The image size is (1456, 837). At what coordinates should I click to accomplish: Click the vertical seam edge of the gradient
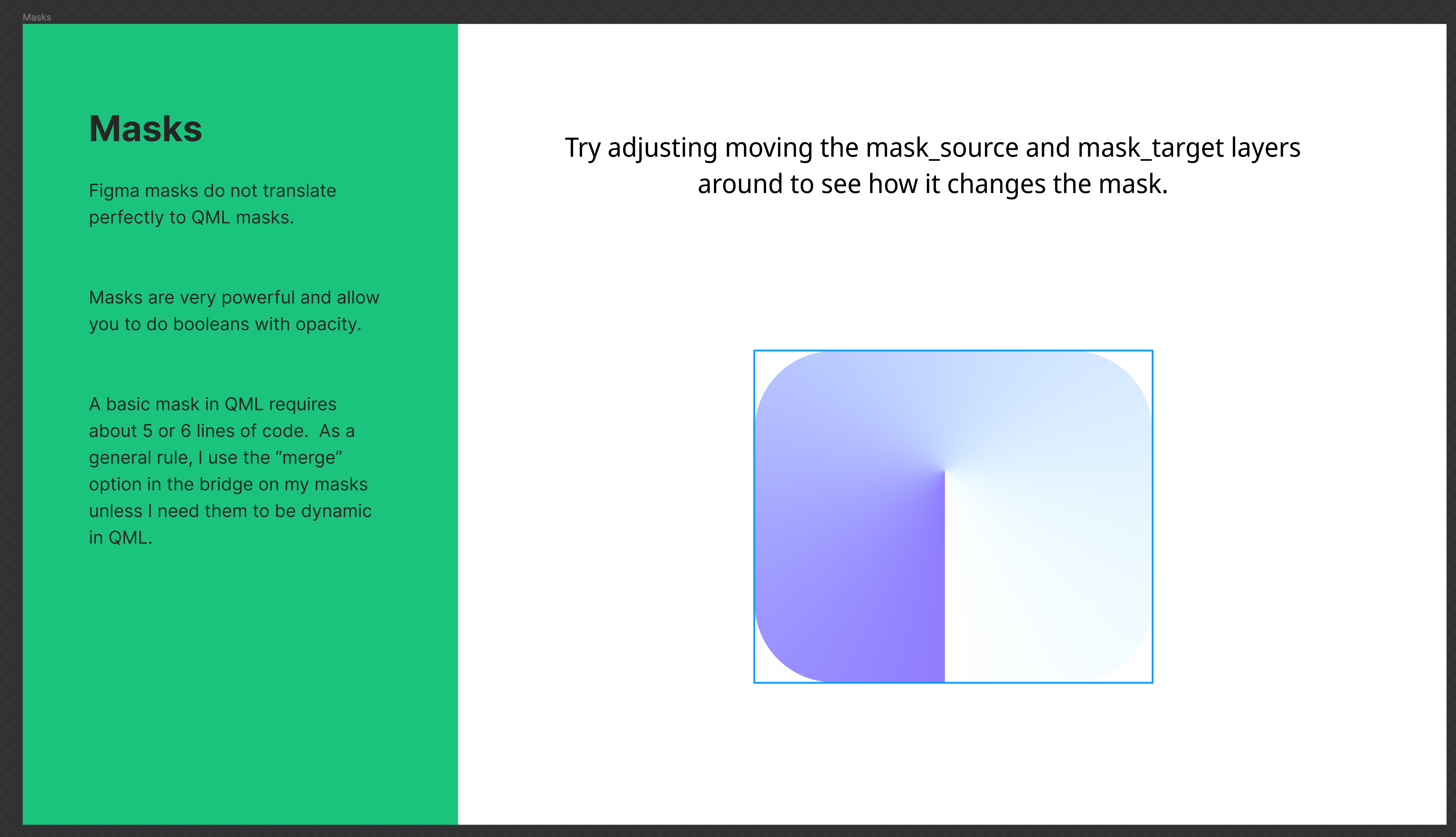coord(945,575)
